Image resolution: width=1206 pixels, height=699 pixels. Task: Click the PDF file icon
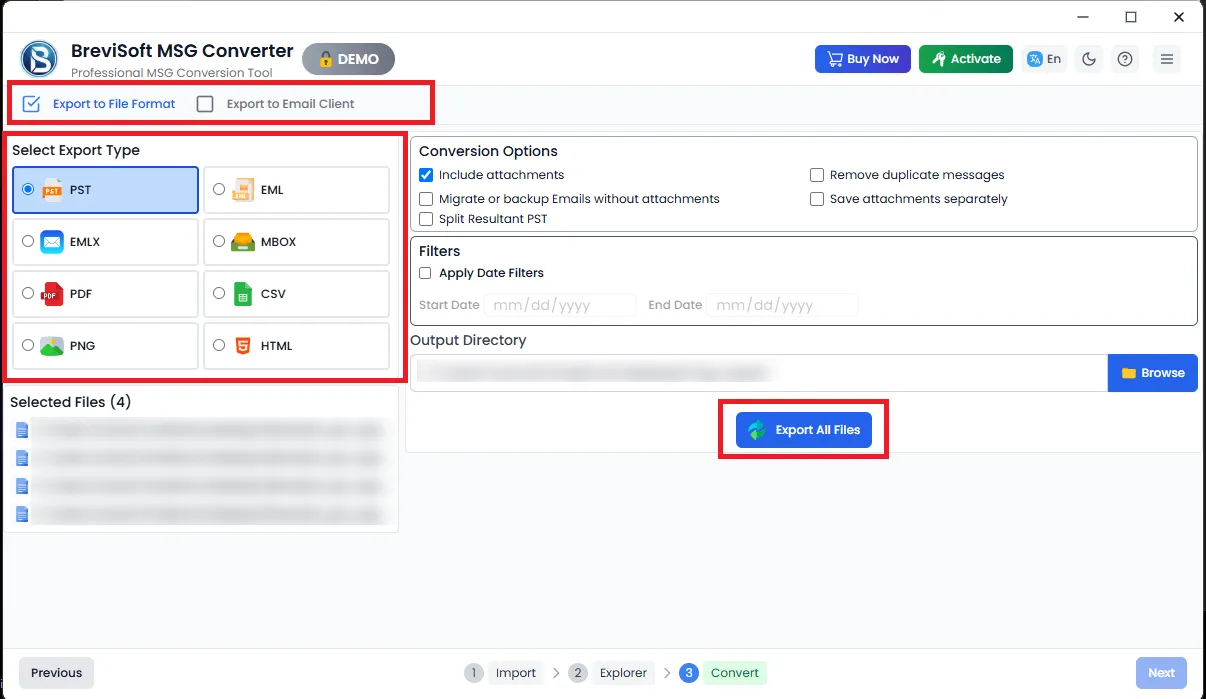coord(52,294)
